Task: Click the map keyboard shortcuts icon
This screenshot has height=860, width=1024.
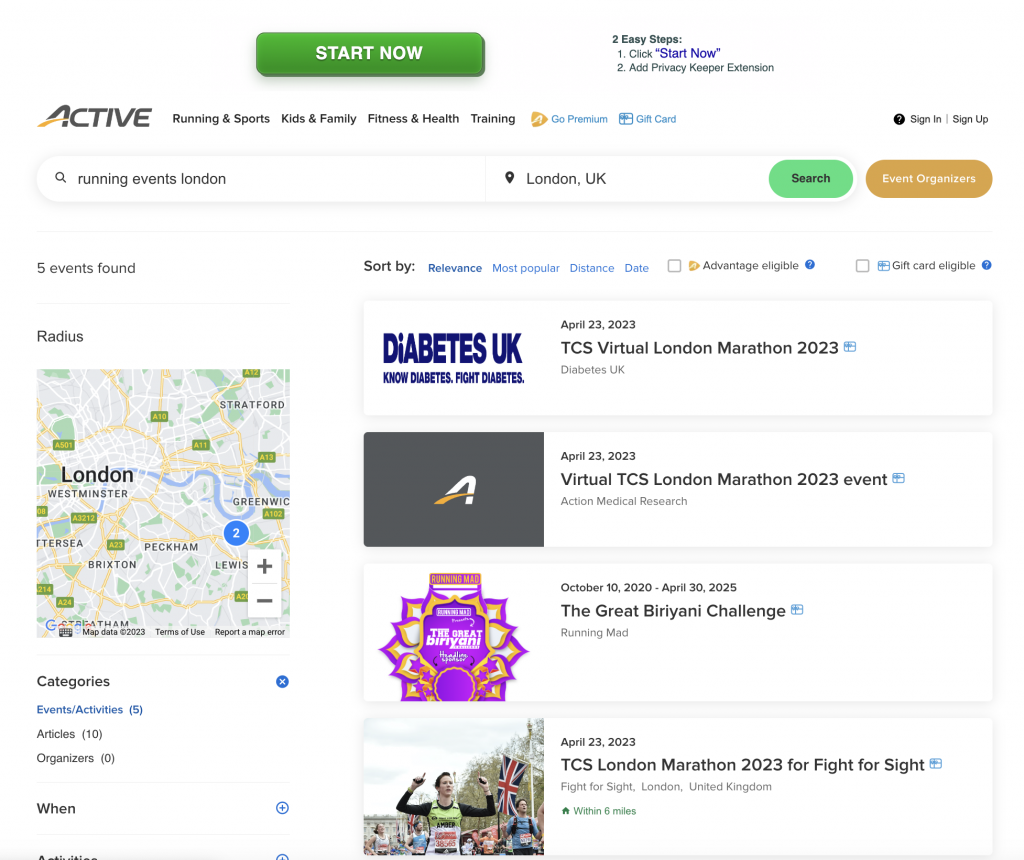Action: (x=65, y=631)
